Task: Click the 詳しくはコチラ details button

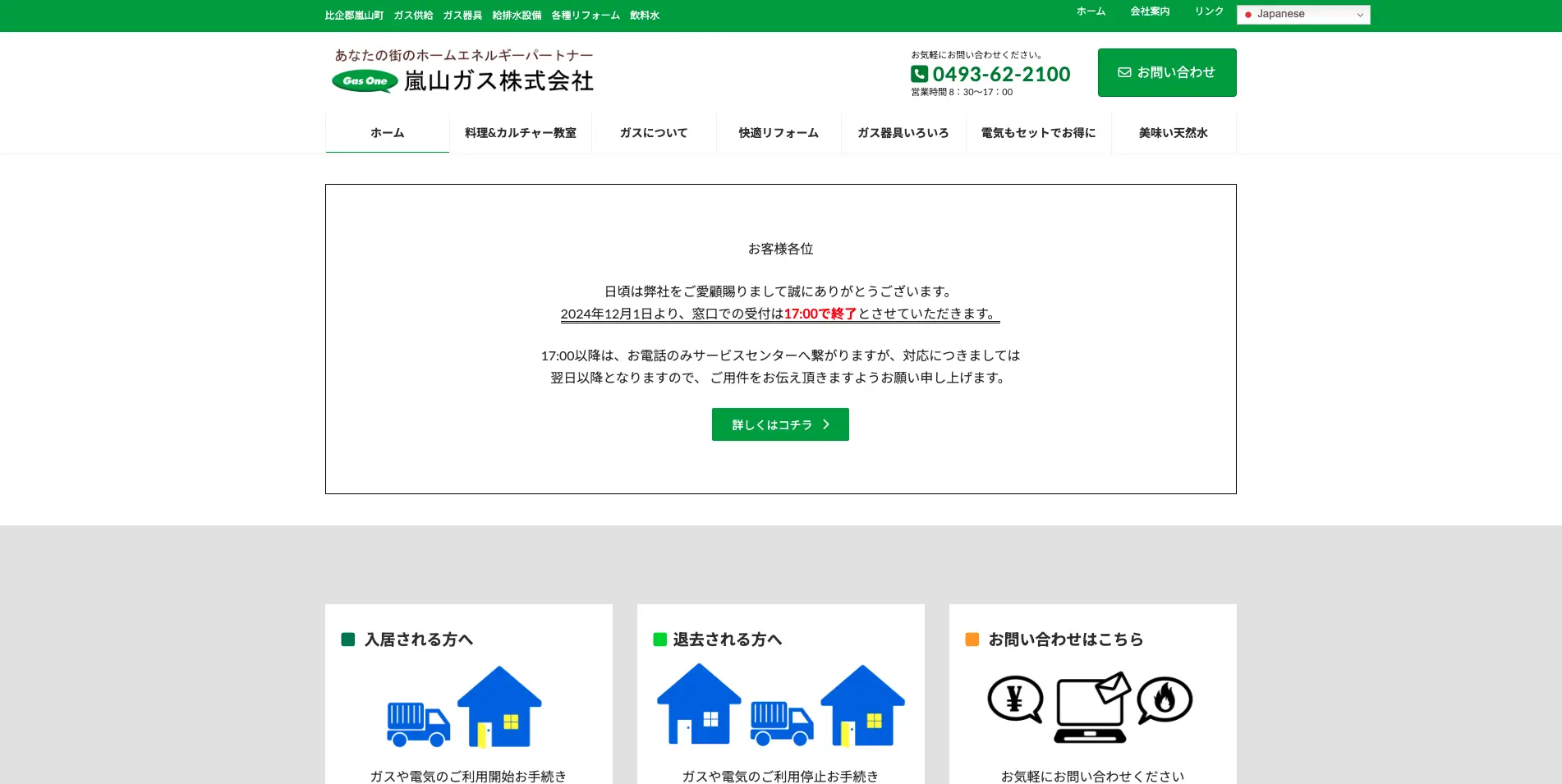Action: pos(780,424)
